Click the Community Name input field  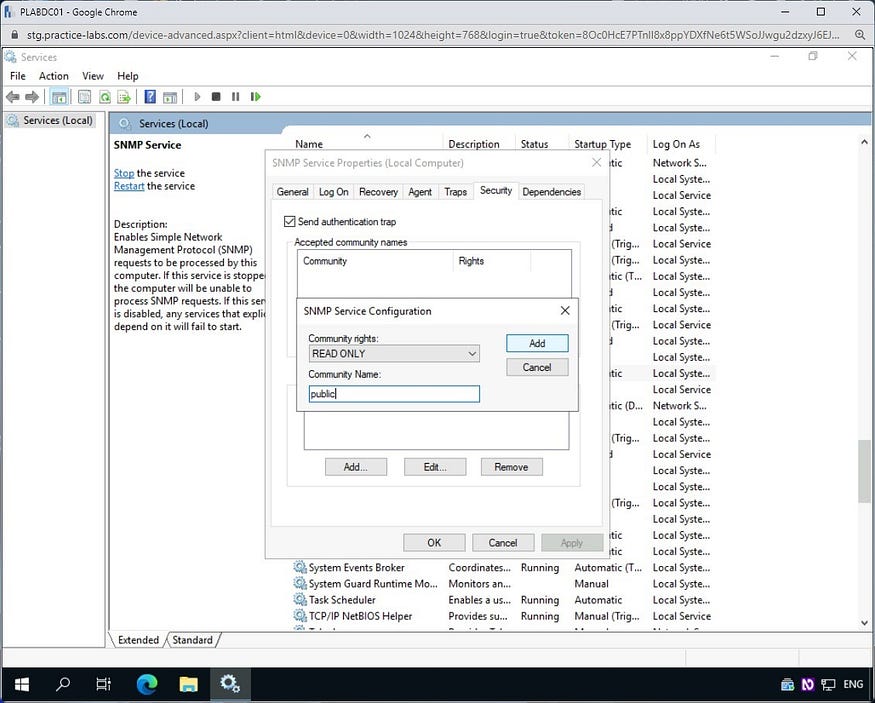[394, 394]
